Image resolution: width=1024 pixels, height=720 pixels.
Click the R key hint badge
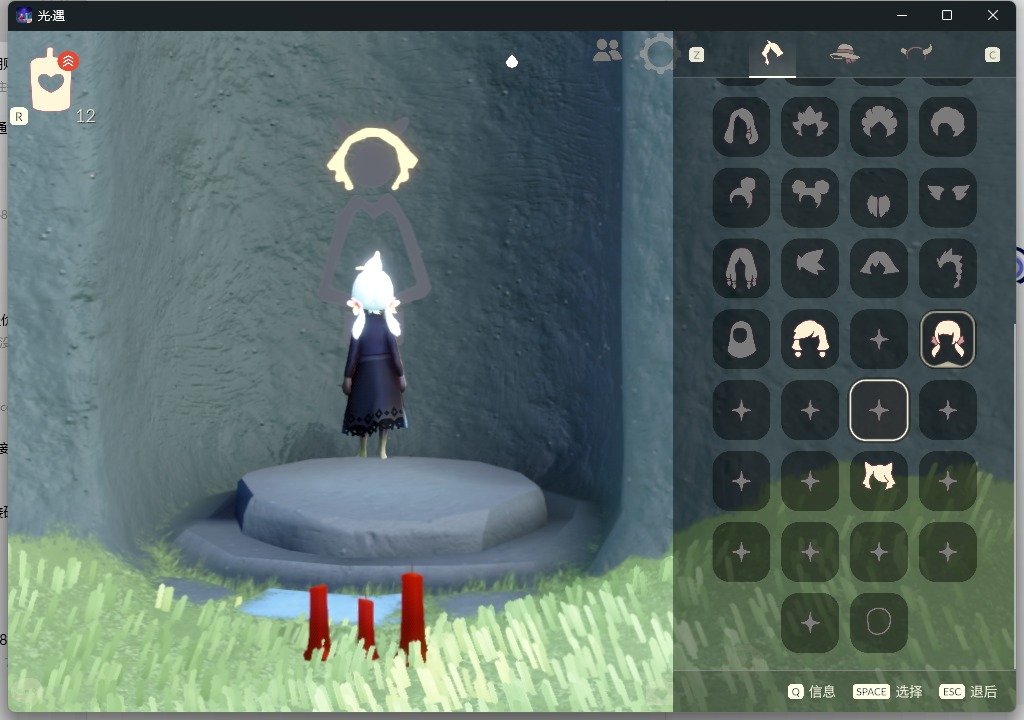[x=19, y=117]
